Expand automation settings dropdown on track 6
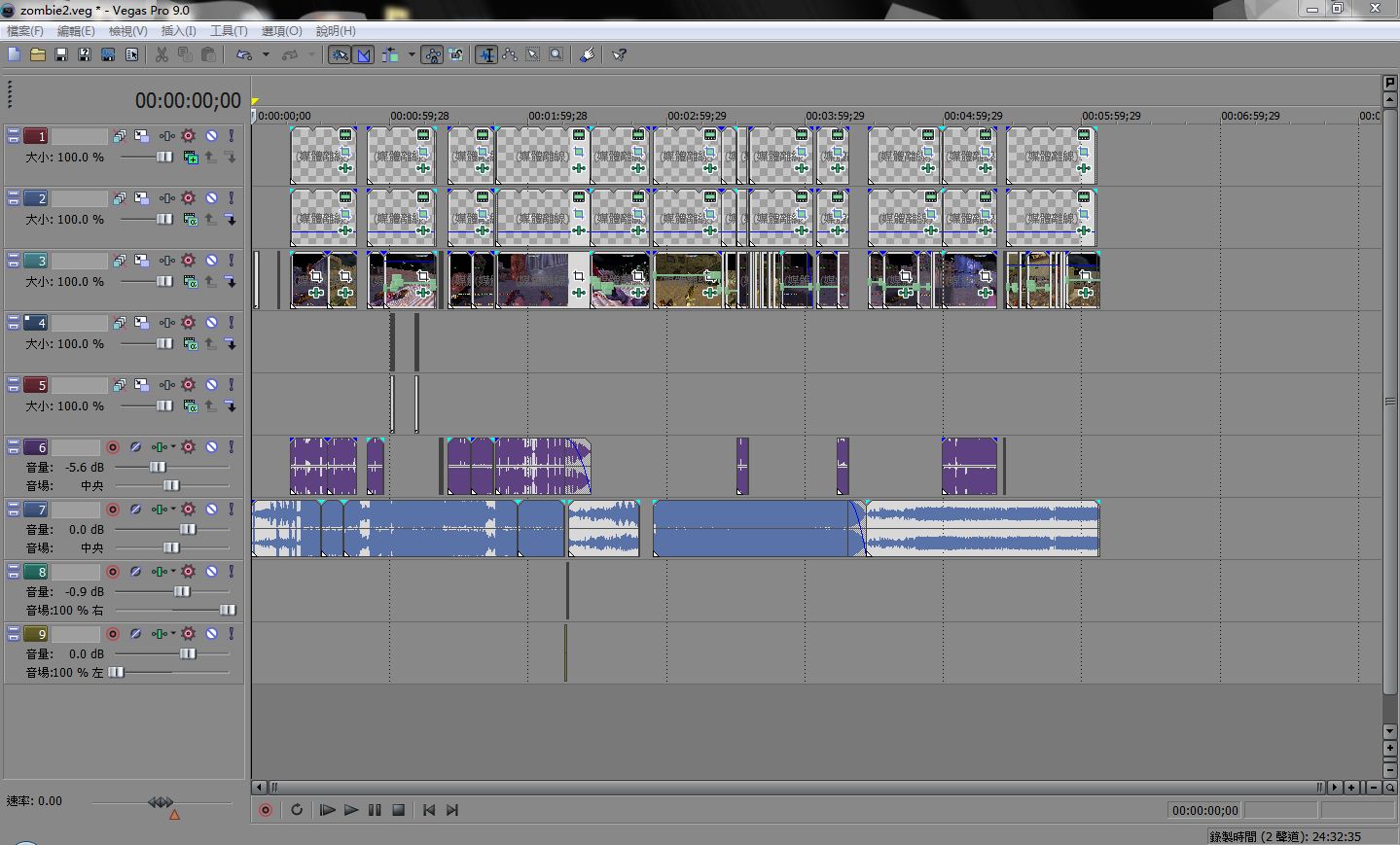The height and width of the screenshot is (845, 1400). 174,447
